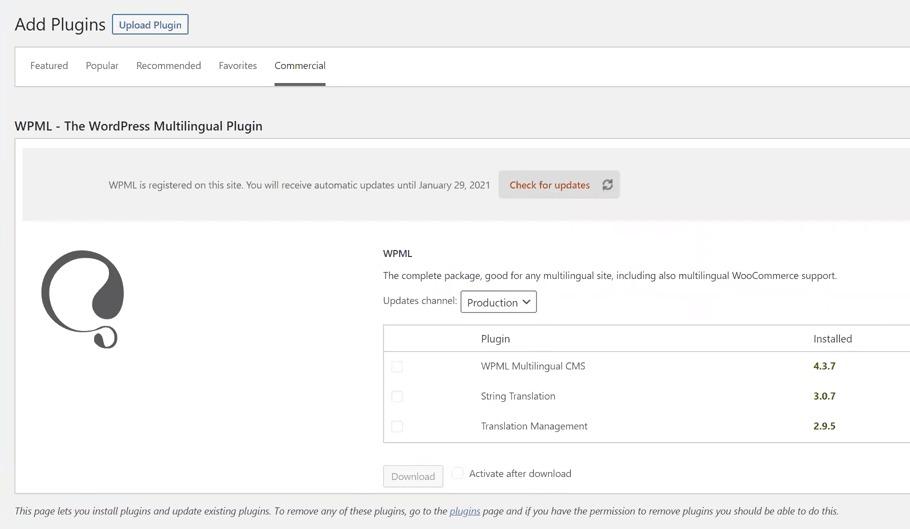
Task: Click the Download button
Action: (x=413, y=476)
